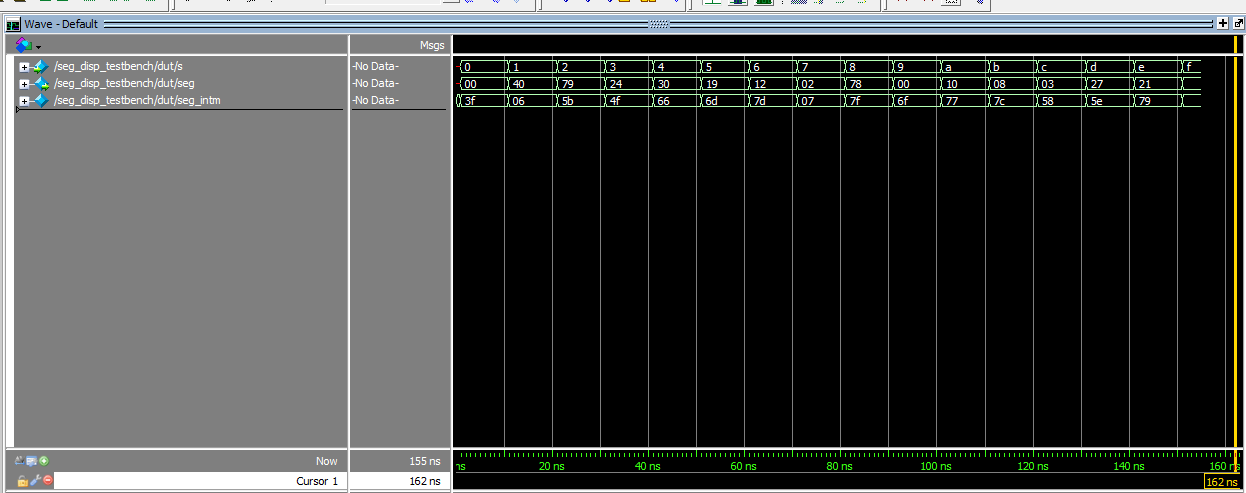Click the internal signal icon for dut/seg_intm
The height and width of the screenshot is (493, 1246).
point(40,101)
